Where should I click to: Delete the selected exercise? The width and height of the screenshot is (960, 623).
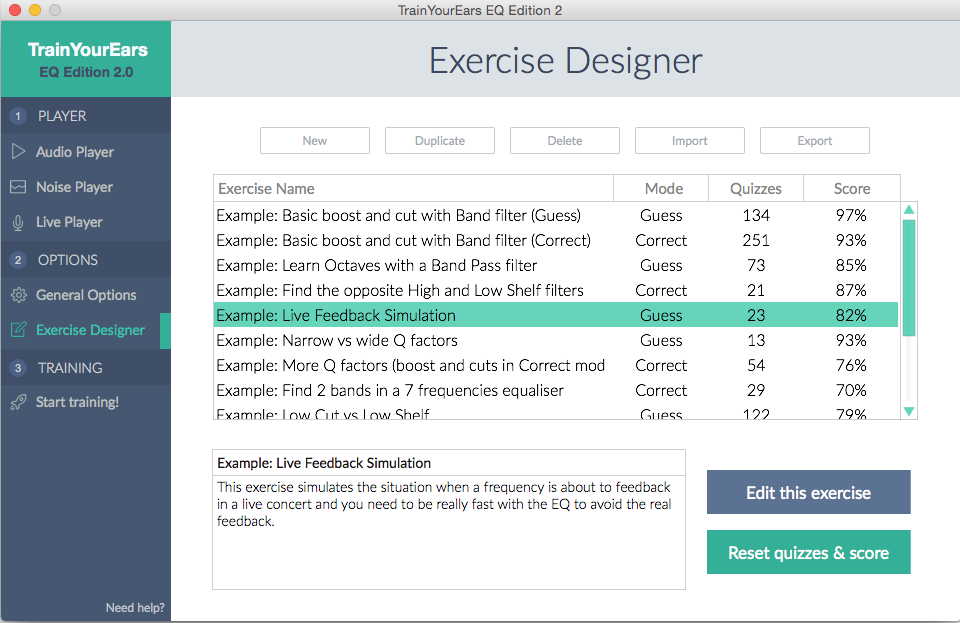click(x=564, y=141)
